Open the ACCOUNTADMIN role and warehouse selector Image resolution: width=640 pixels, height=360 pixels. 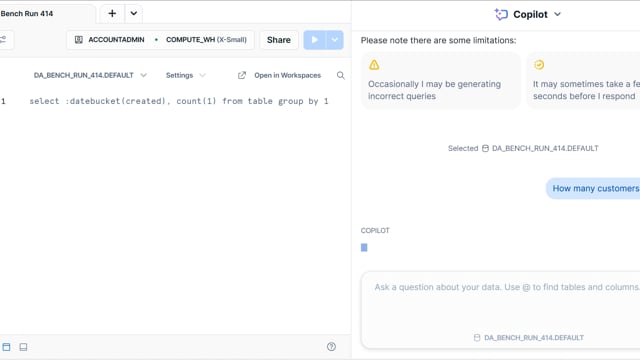click(160, 40)
